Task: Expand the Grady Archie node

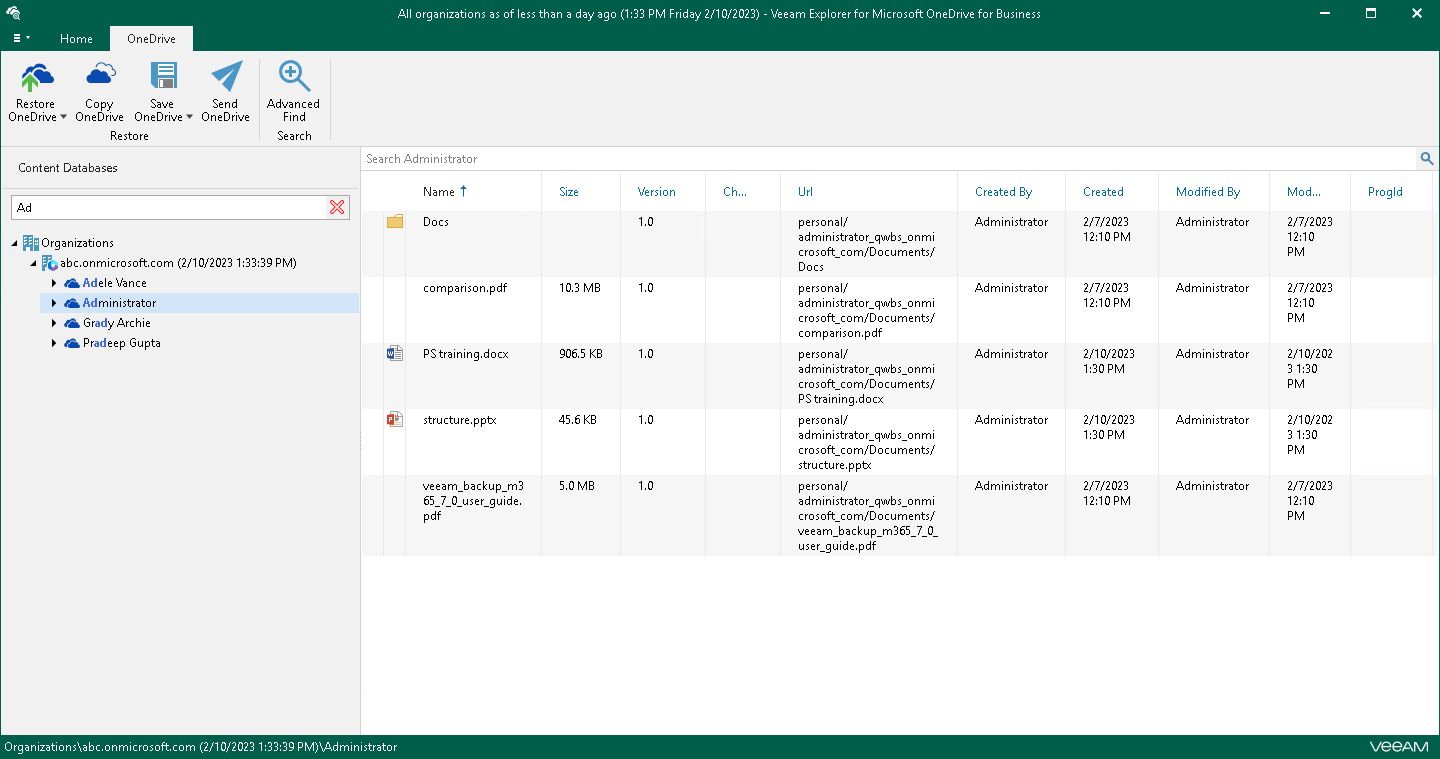Action: [x=54, y=323]
